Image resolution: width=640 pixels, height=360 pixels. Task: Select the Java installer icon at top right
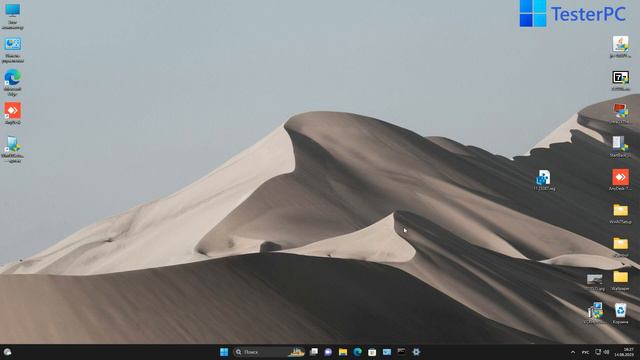click(x=620, y=47)
